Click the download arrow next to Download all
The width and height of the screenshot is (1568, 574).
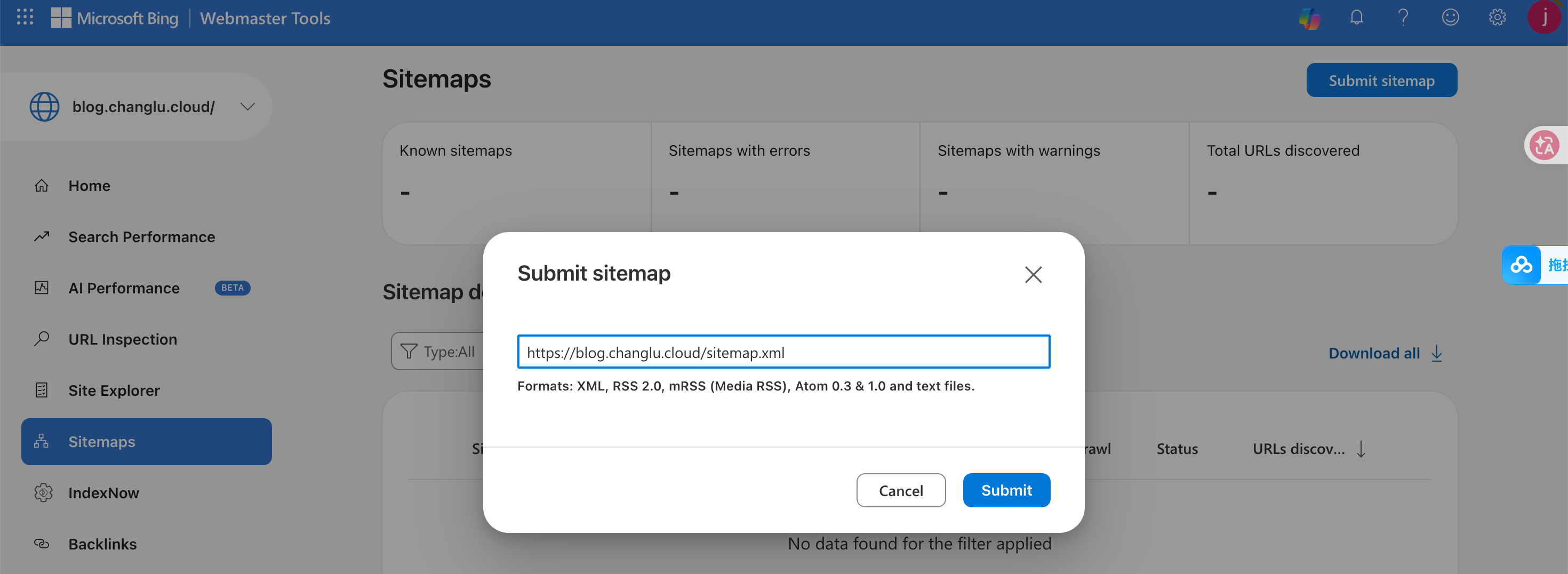coord(1436,353)
